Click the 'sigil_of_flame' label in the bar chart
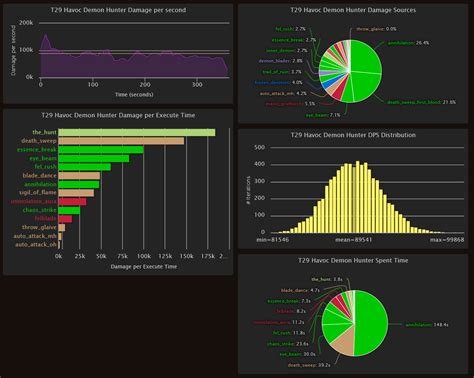This screenshot has width=474, height=378. pos(38,193)
